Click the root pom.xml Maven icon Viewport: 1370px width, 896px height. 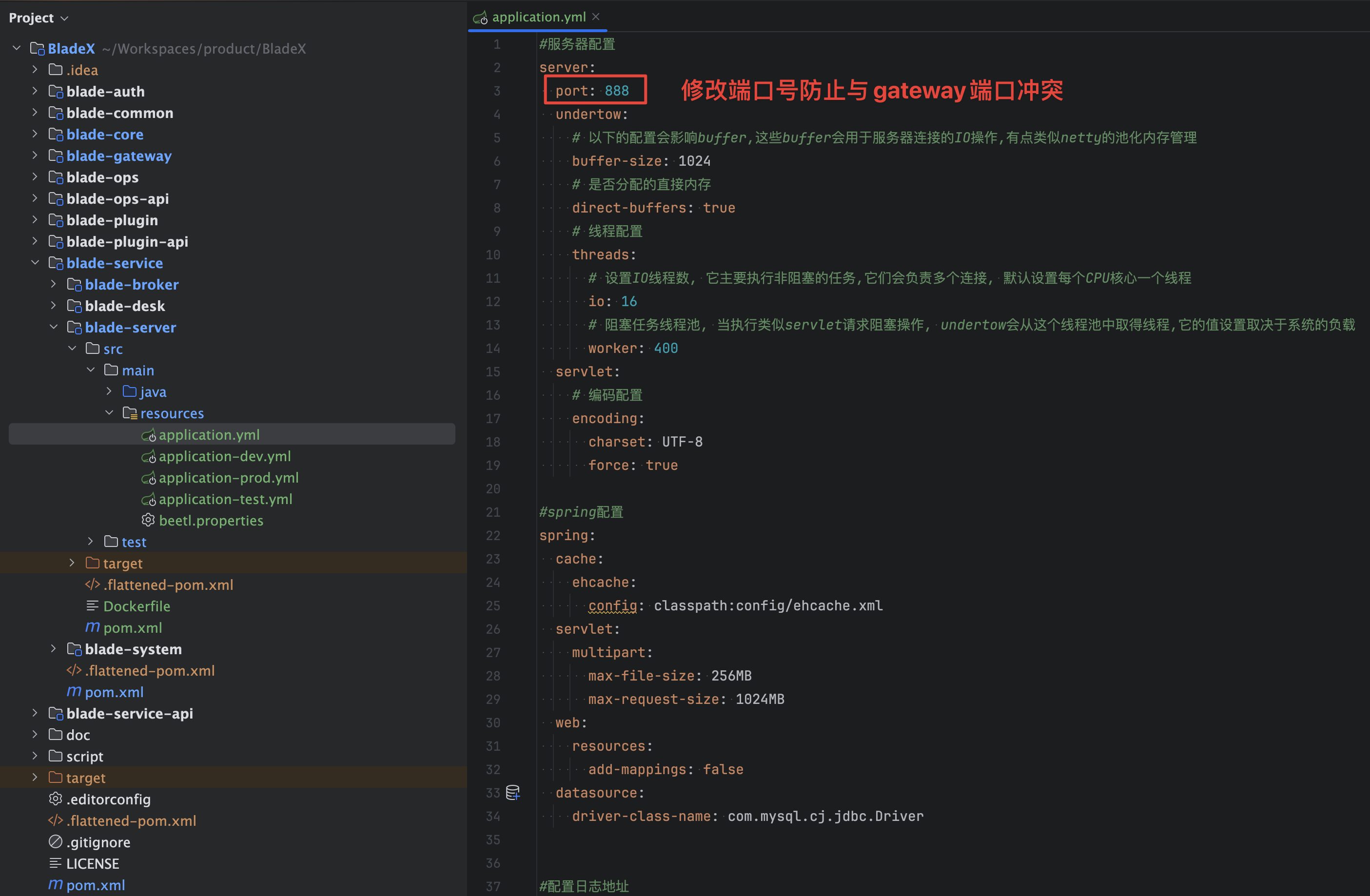pyautogui.click(x=55, y=884)
